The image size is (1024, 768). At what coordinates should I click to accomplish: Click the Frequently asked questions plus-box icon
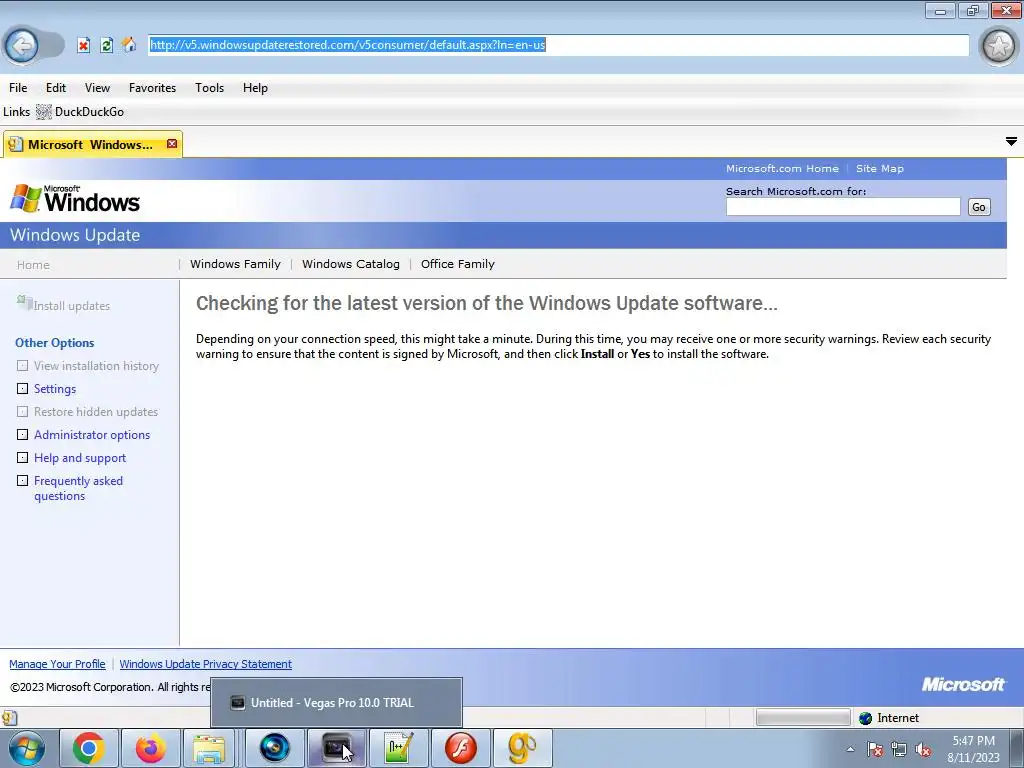pyautogui.click(x=22, y=481)
